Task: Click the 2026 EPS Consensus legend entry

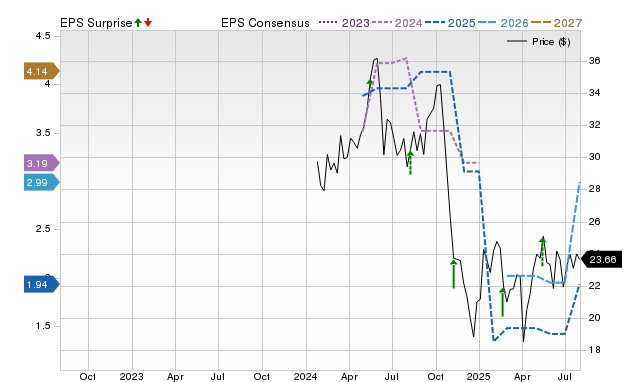Action: click(x=503, y=23)
